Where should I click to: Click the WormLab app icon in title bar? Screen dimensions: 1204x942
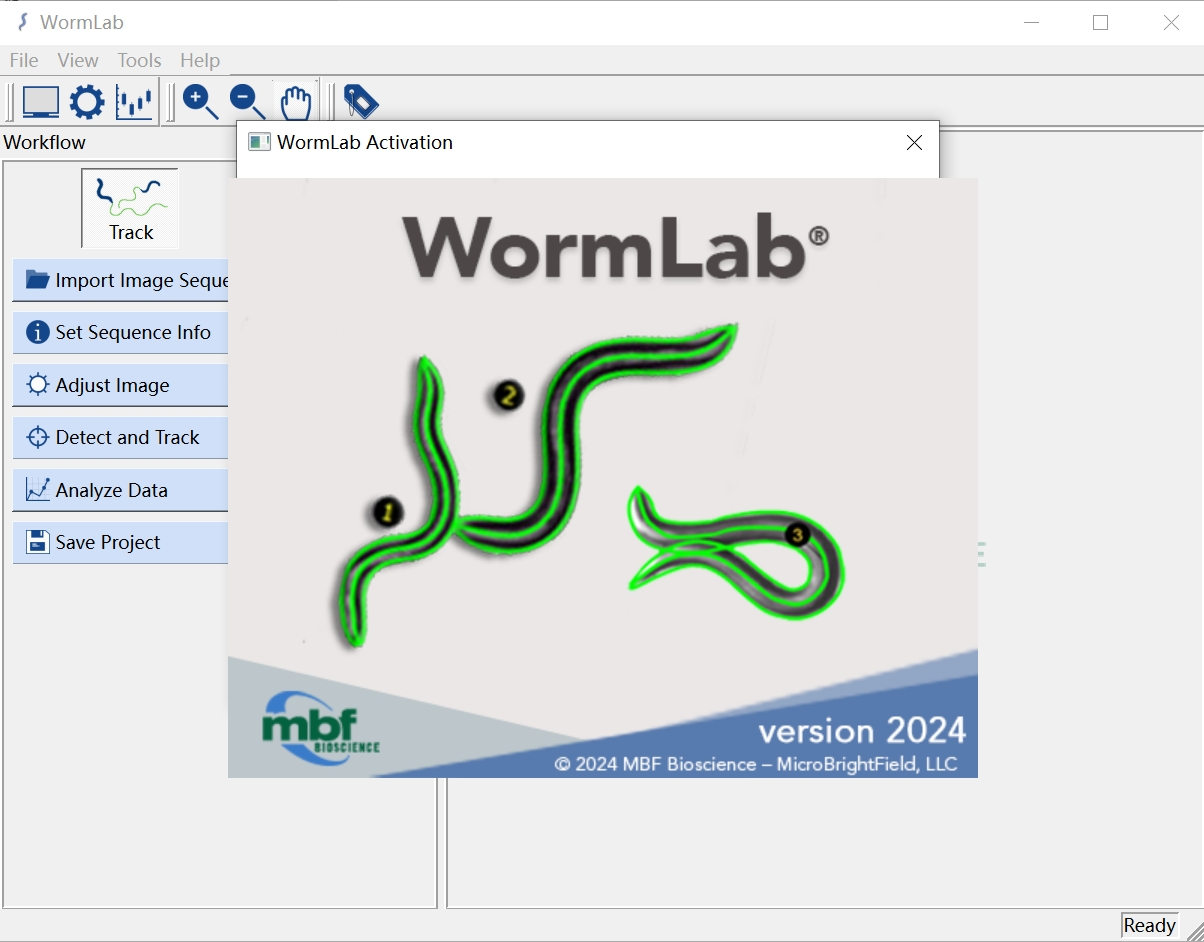[x=23, y=22]
